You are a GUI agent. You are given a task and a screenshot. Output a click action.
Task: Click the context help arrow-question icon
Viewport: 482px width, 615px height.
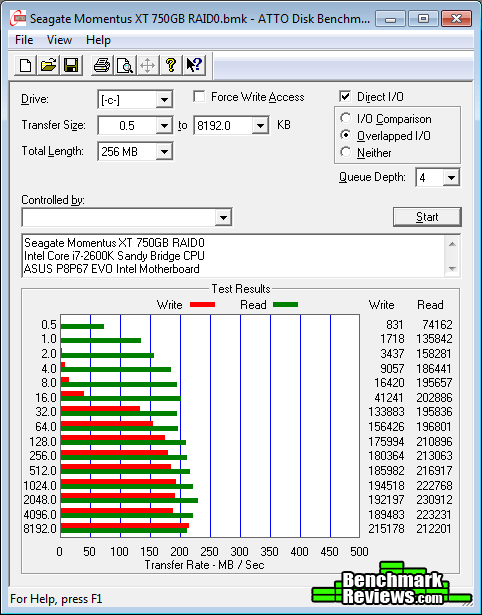coord(194,65)
